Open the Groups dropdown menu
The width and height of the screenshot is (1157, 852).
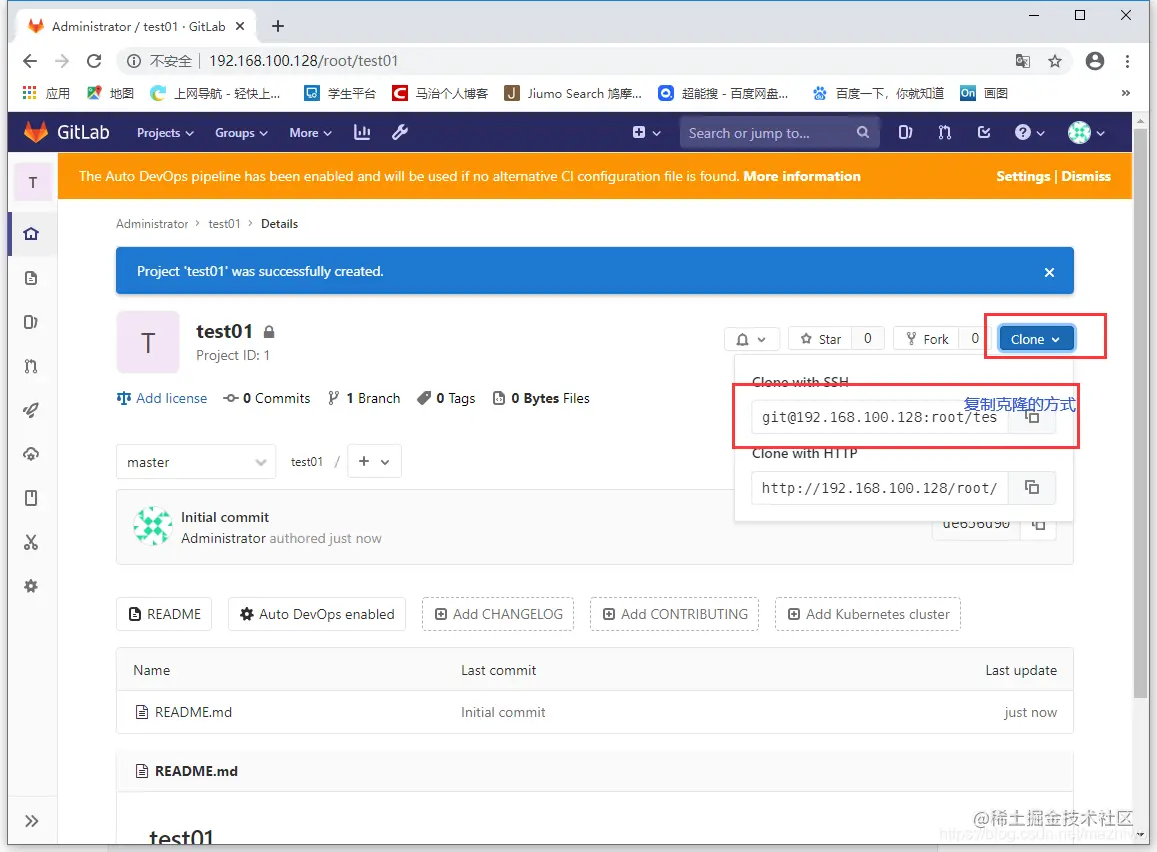pos(241,133)
